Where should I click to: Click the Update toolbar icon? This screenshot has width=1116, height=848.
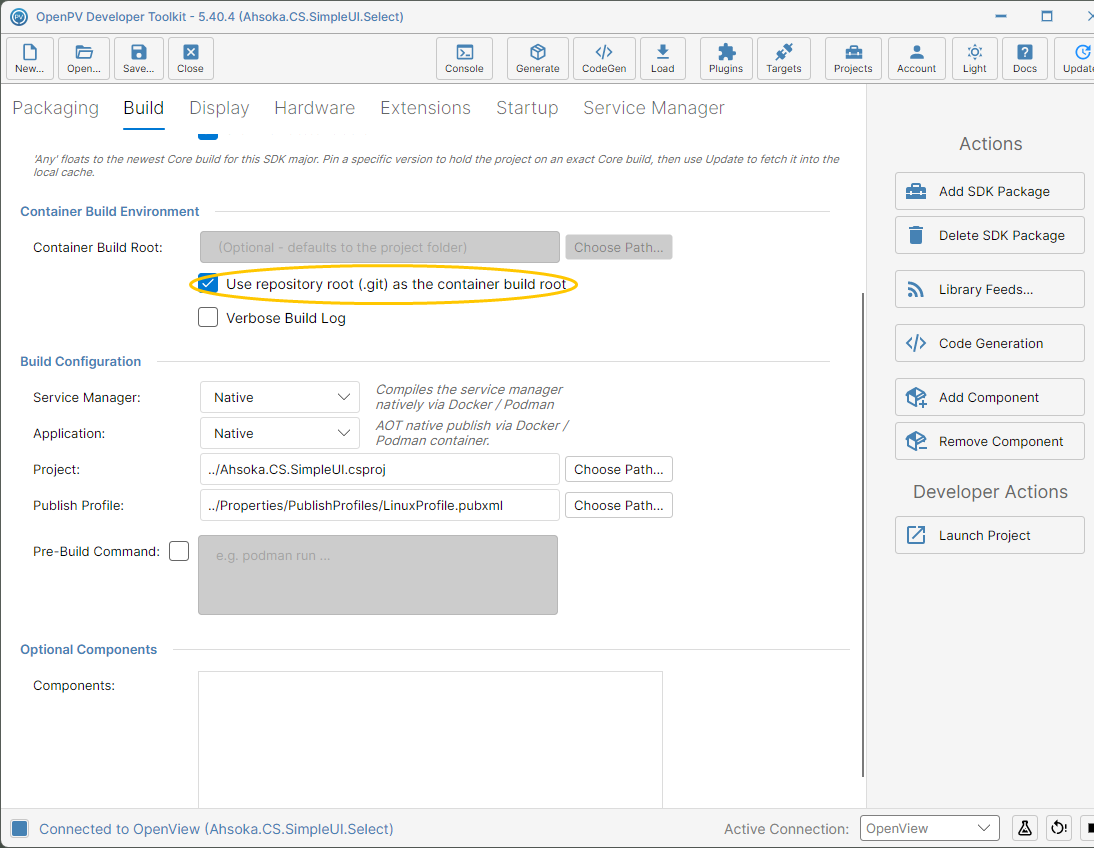[x=1076, y=58]
